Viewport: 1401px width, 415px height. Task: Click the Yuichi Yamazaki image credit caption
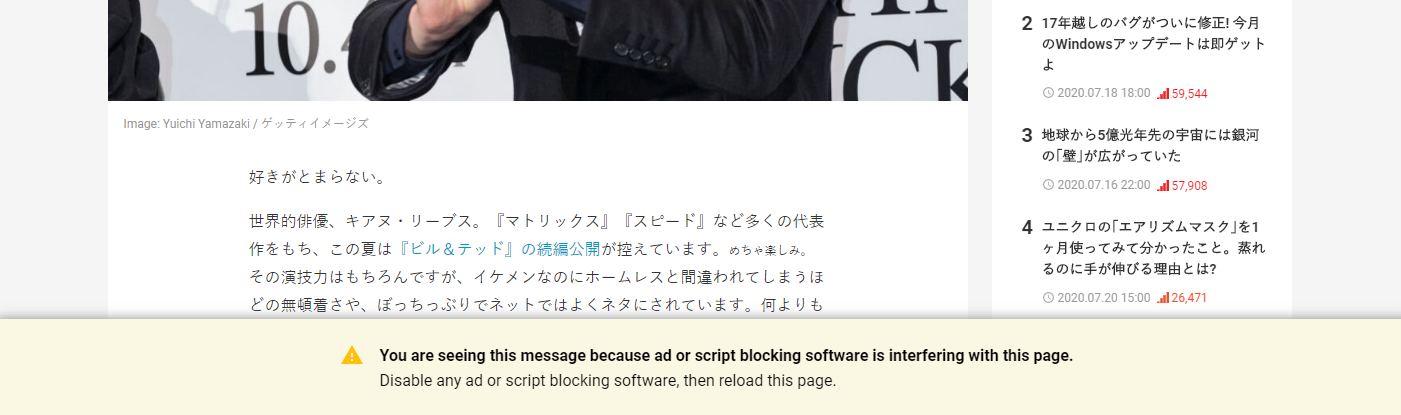point(246,124)
